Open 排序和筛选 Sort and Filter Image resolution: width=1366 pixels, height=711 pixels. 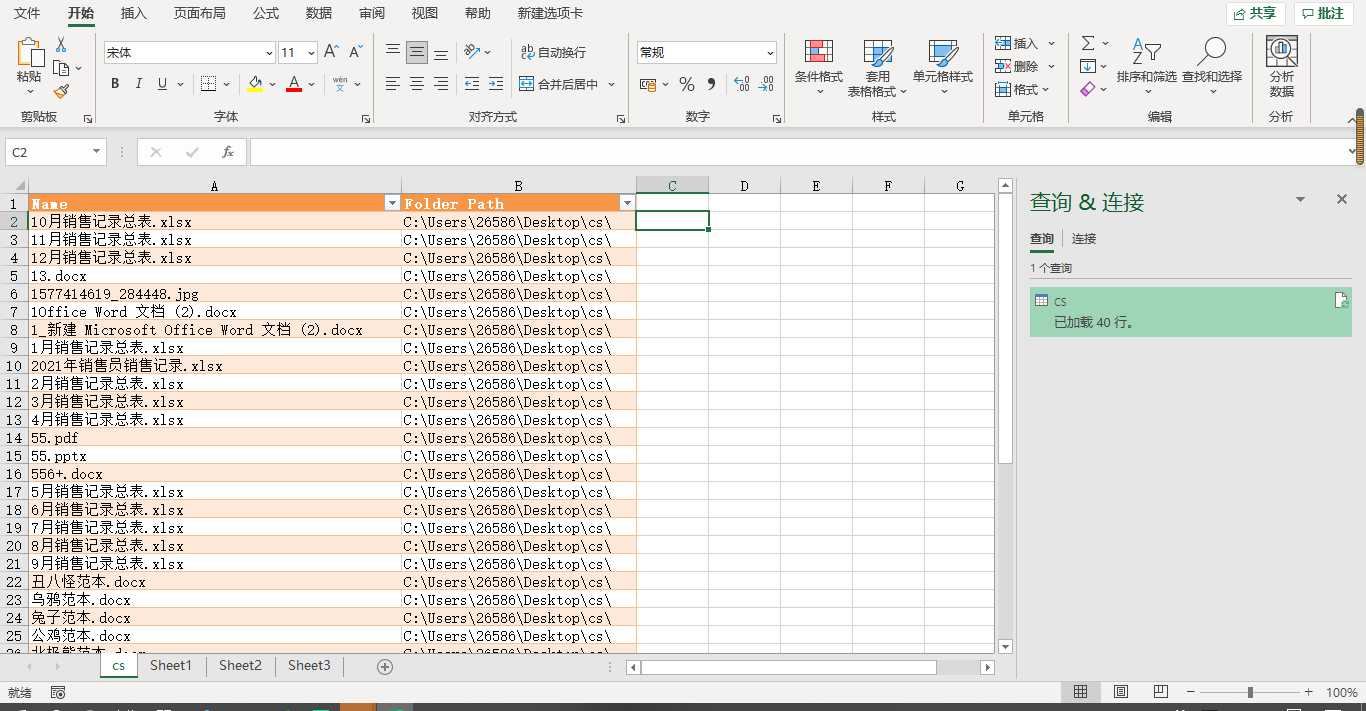(1147, 67)
